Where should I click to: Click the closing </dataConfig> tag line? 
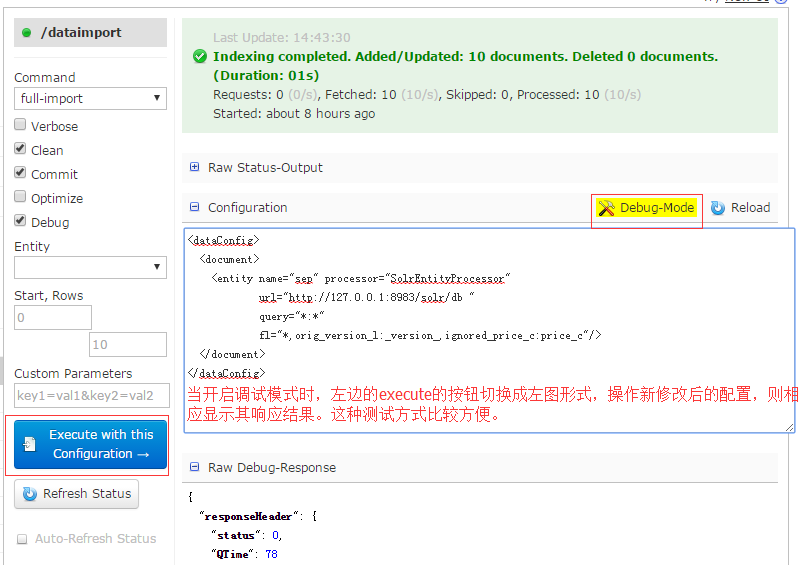226,373
